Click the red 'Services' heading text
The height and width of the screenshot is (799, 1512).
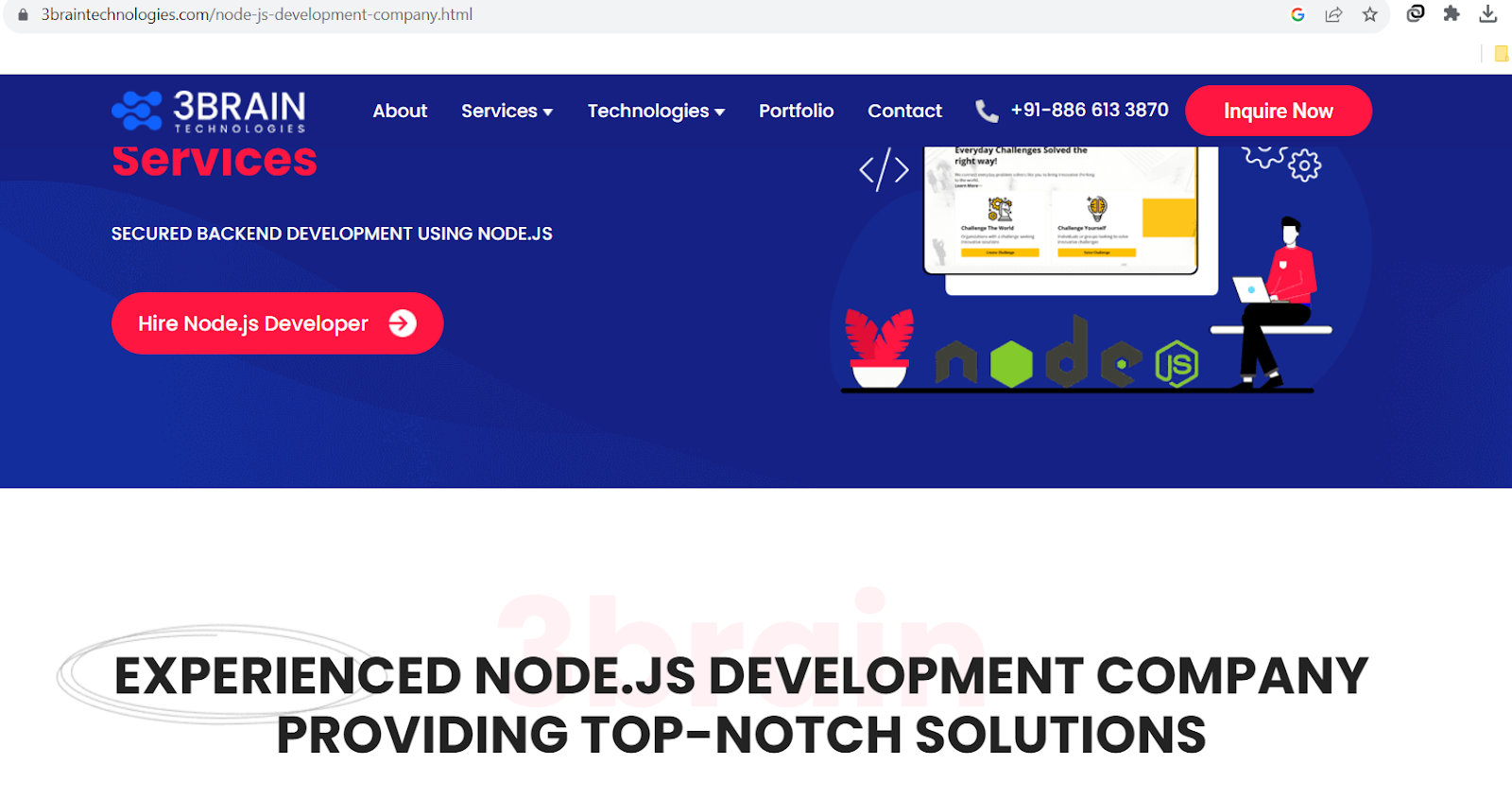pyautogui.click(x=215, y=161)
